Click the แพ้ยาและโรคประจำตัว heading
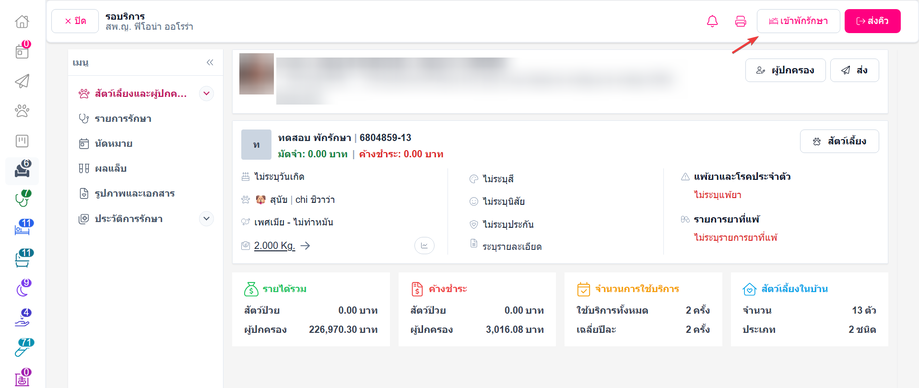Viewport: 919px width, 388px height. click(743, 176)
